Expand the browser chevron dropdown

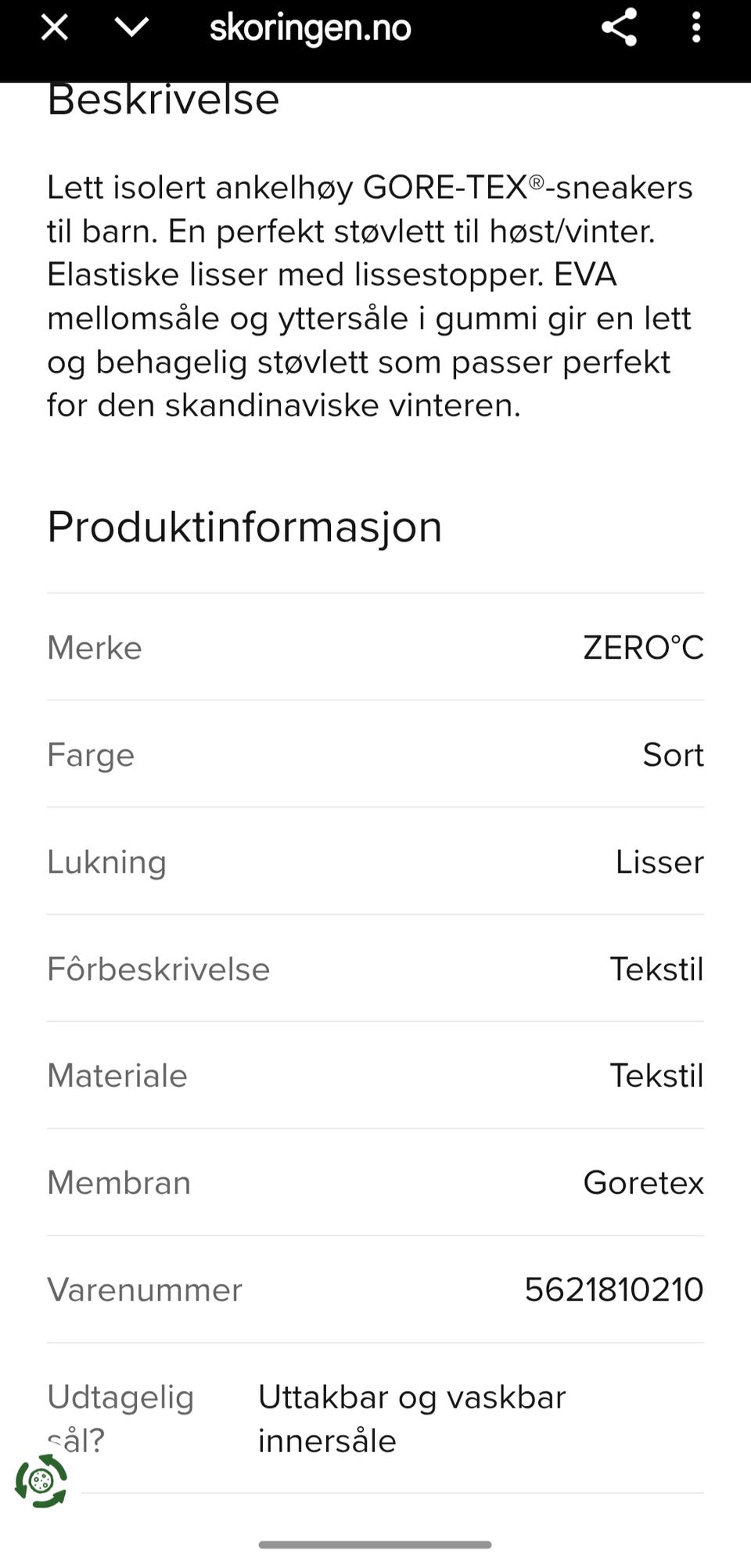tap(131, 28)
